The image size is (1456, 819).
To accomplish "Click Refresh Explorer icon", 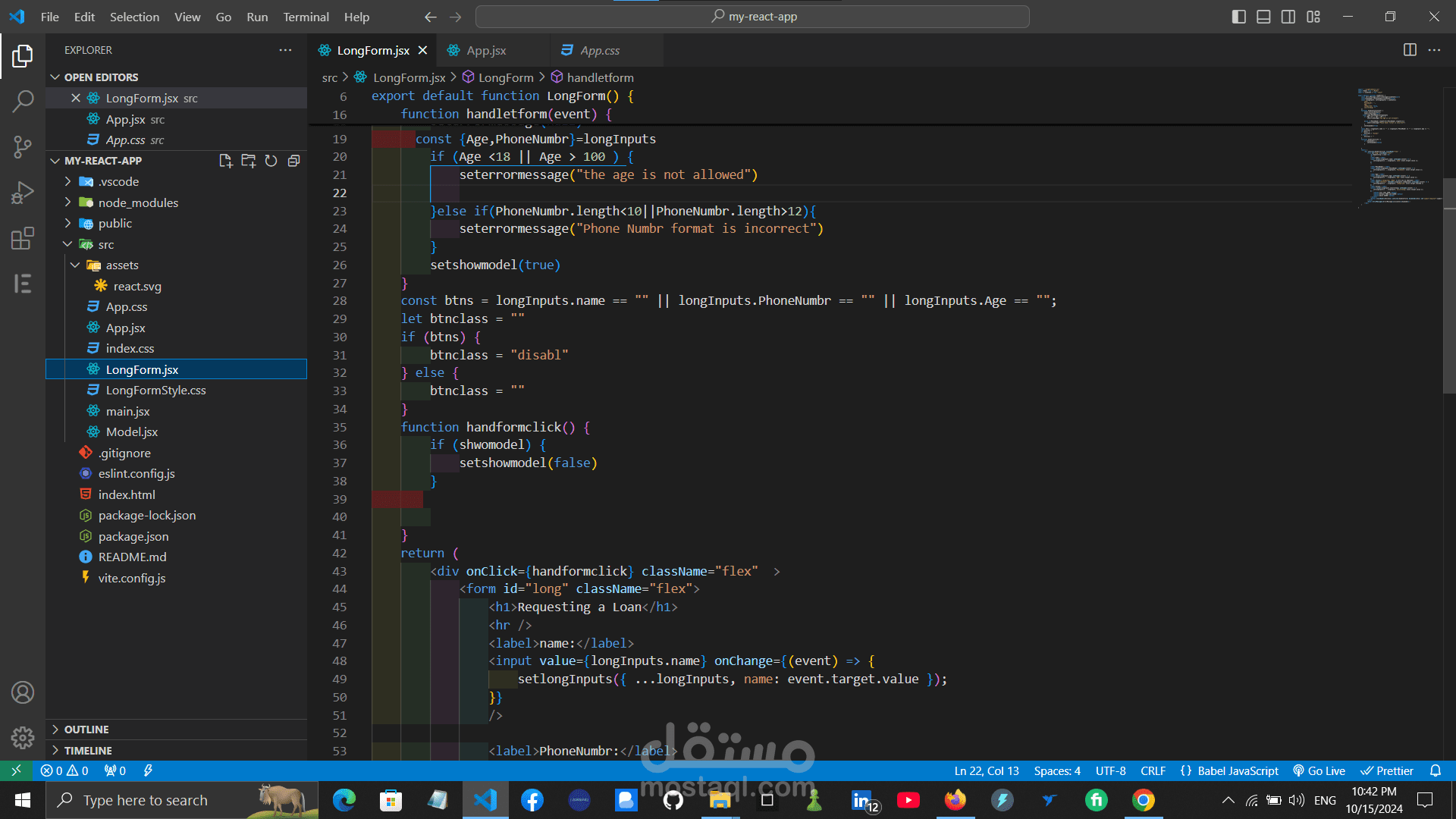I will pyautogui.click(x=271, y=161).
